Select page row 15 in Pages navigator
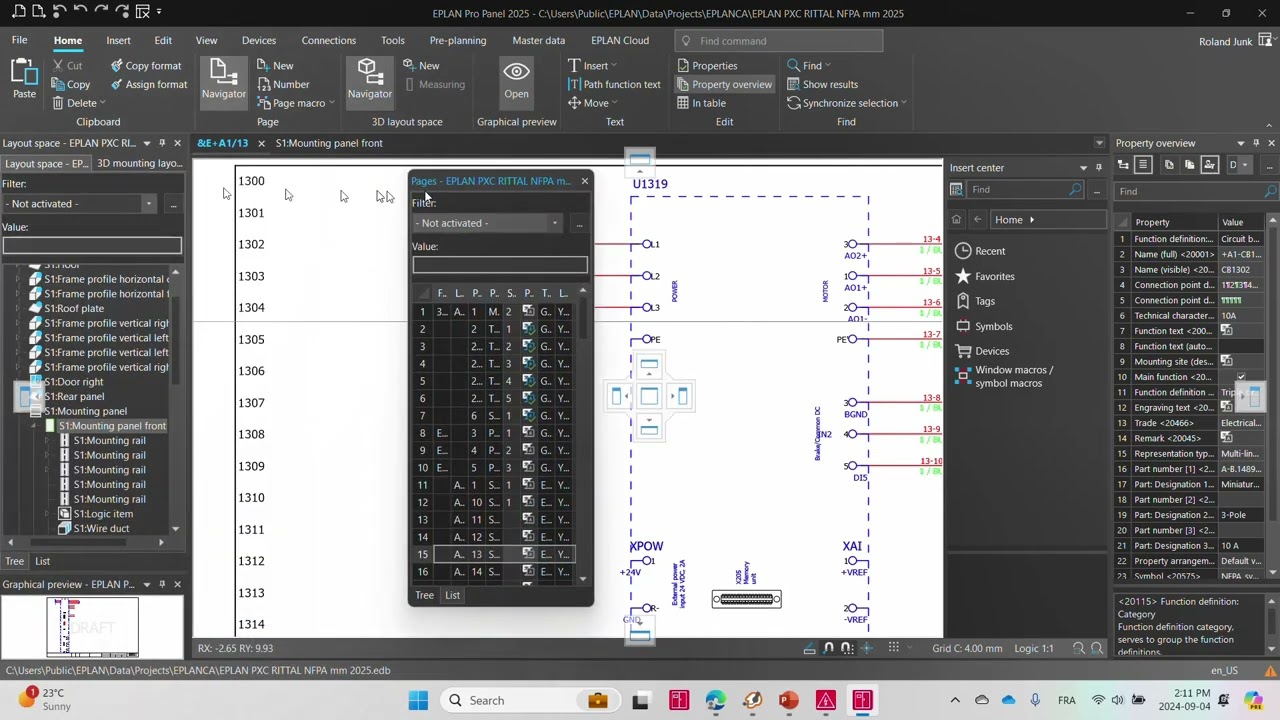 [495, 554]
